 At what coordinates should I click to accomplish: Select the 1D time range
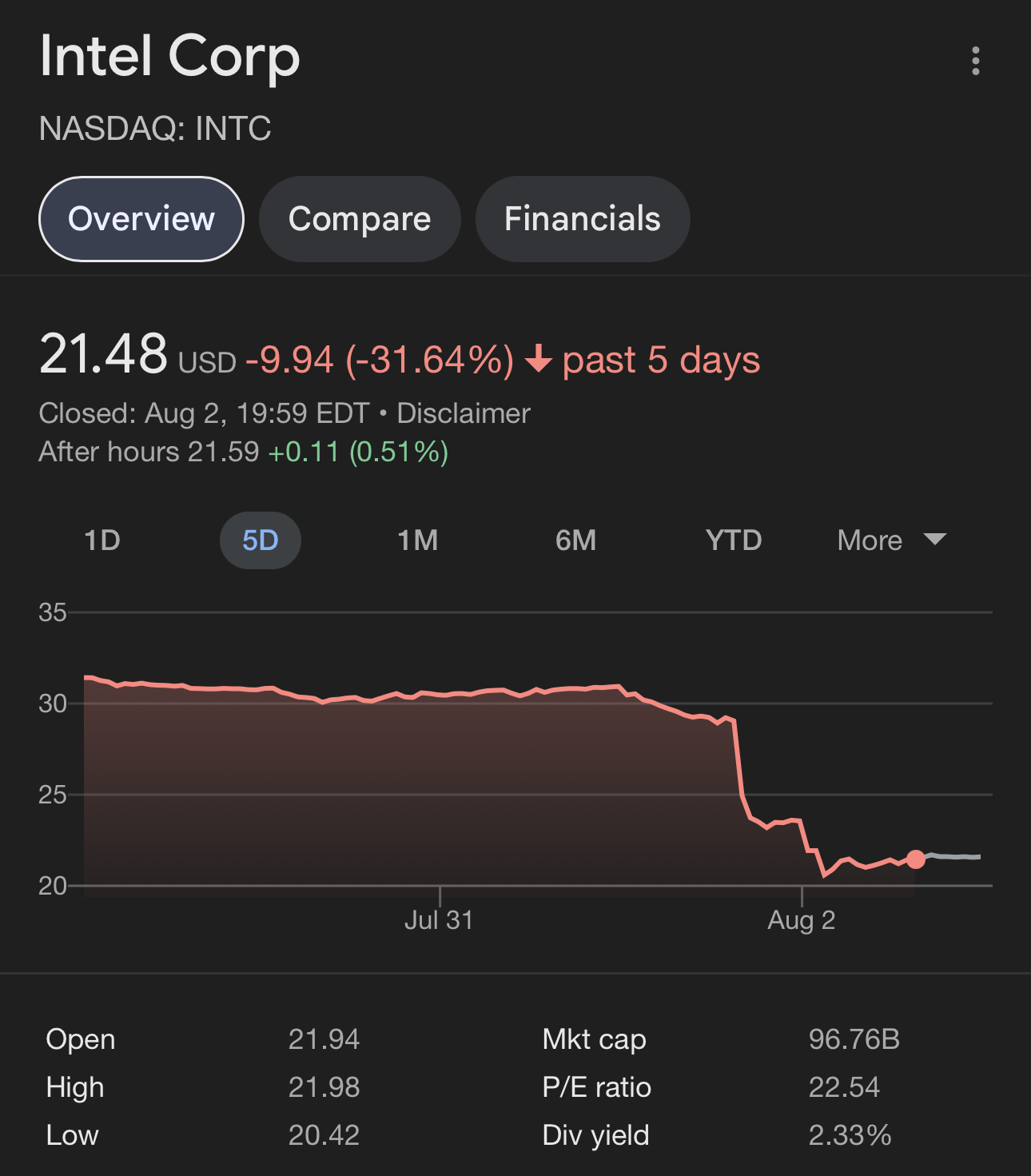click(102, 540)
